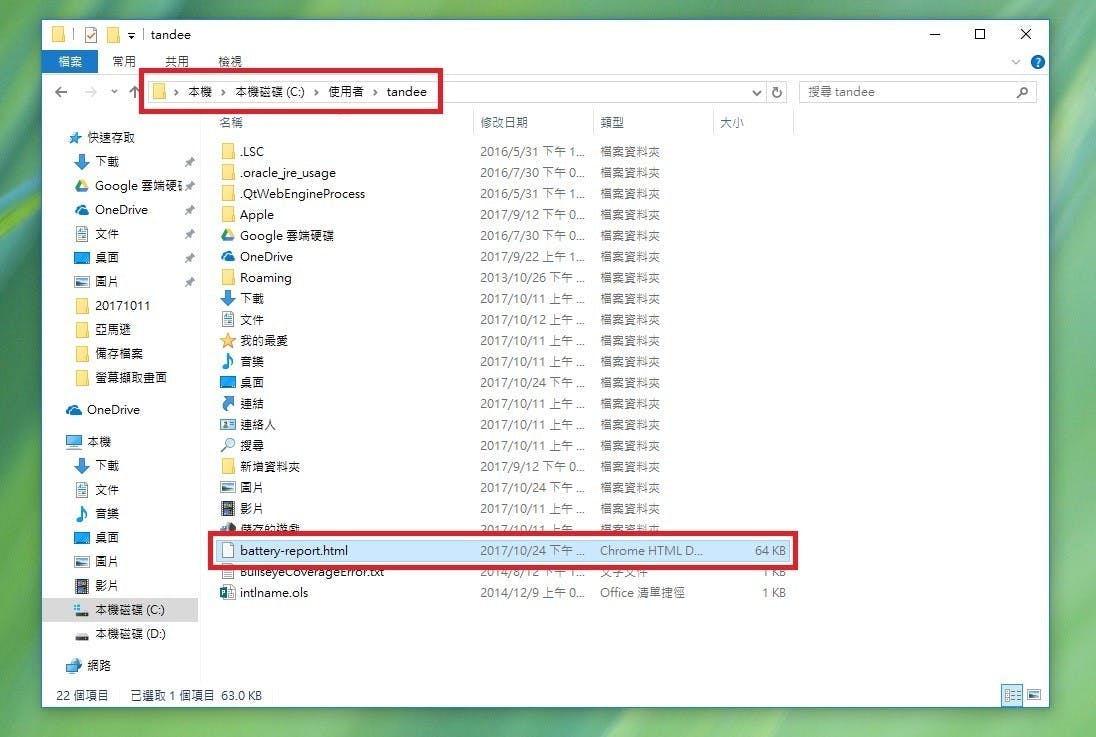The width and height of the screenshot is (1096, 737).
Task: Select 下載 arrow icon in file list
Action: point(228,298)
